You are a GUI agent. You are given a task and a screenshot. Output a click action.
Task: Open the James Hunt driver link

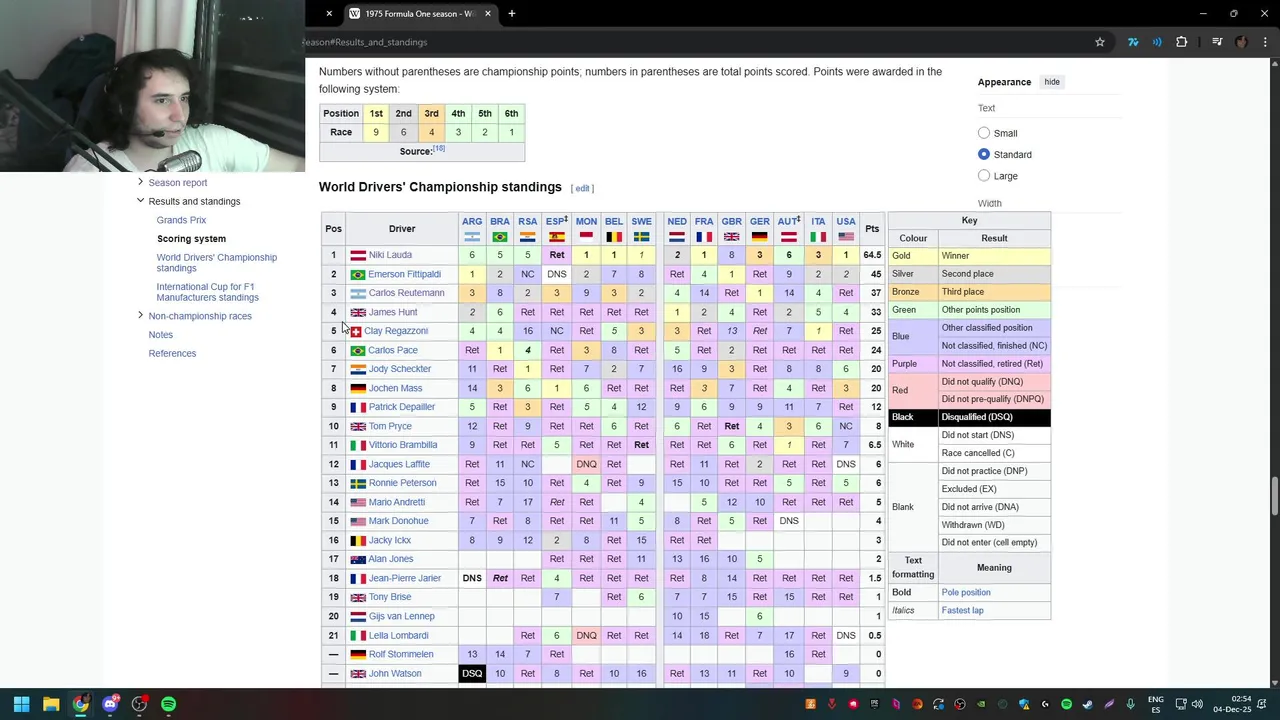[x=393, y=312]
